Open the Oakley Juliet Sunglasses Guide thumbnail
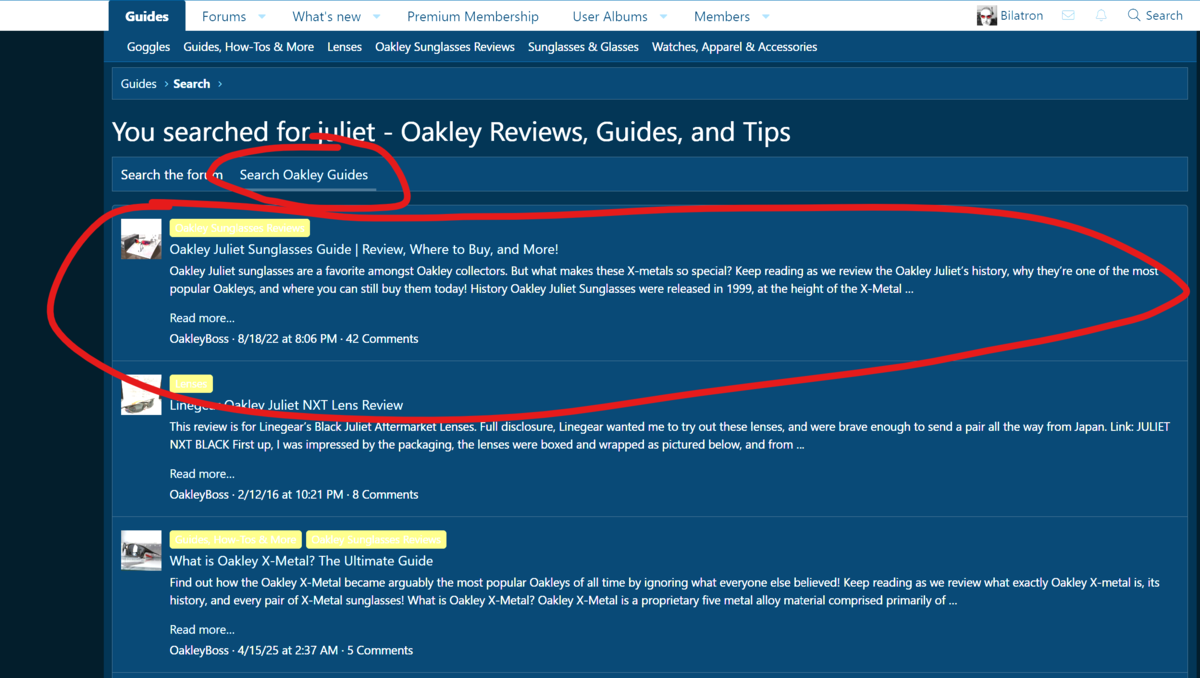 141,239
